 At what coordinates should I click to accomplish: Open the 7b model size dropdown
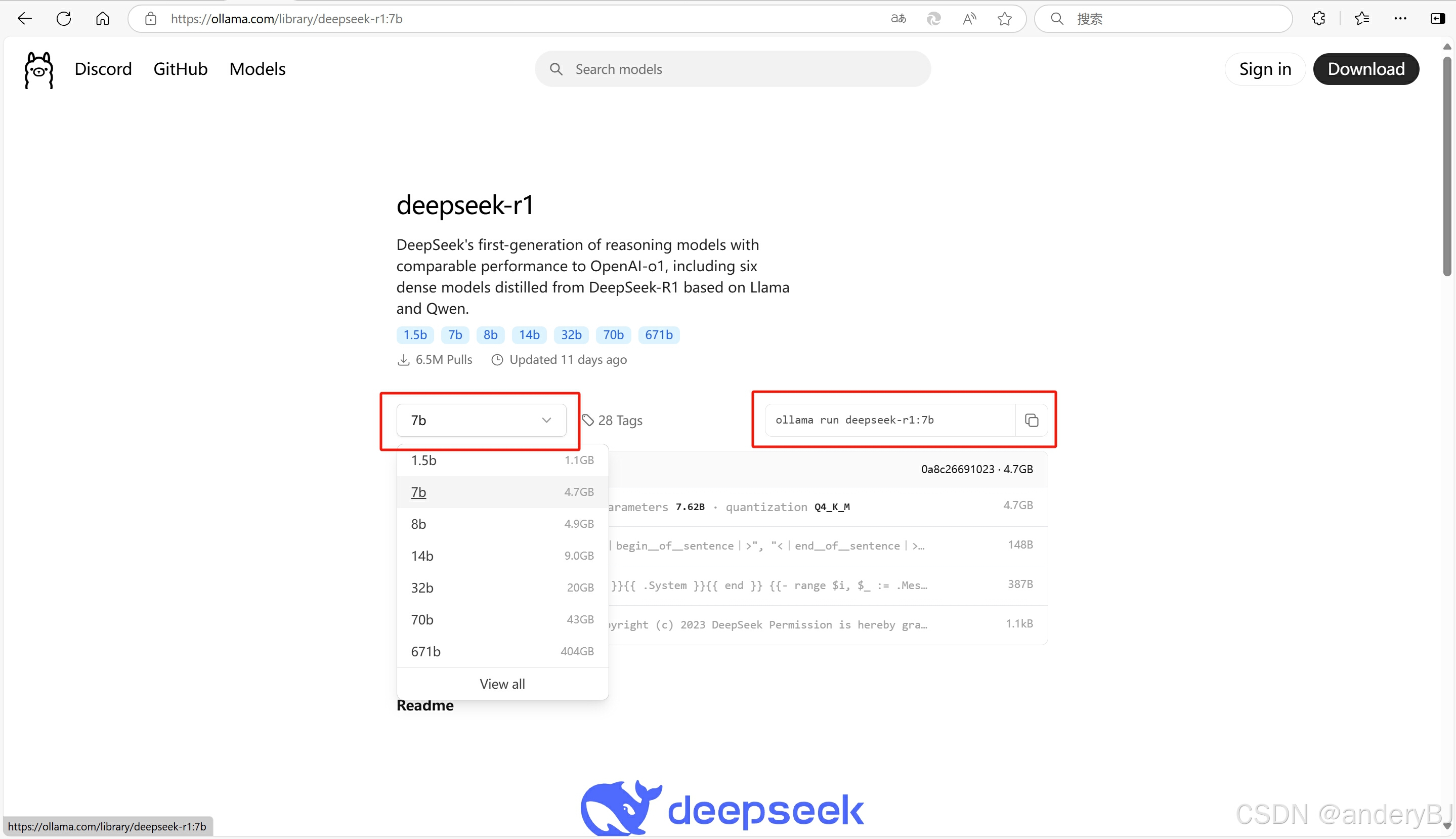tap(482, 420)
